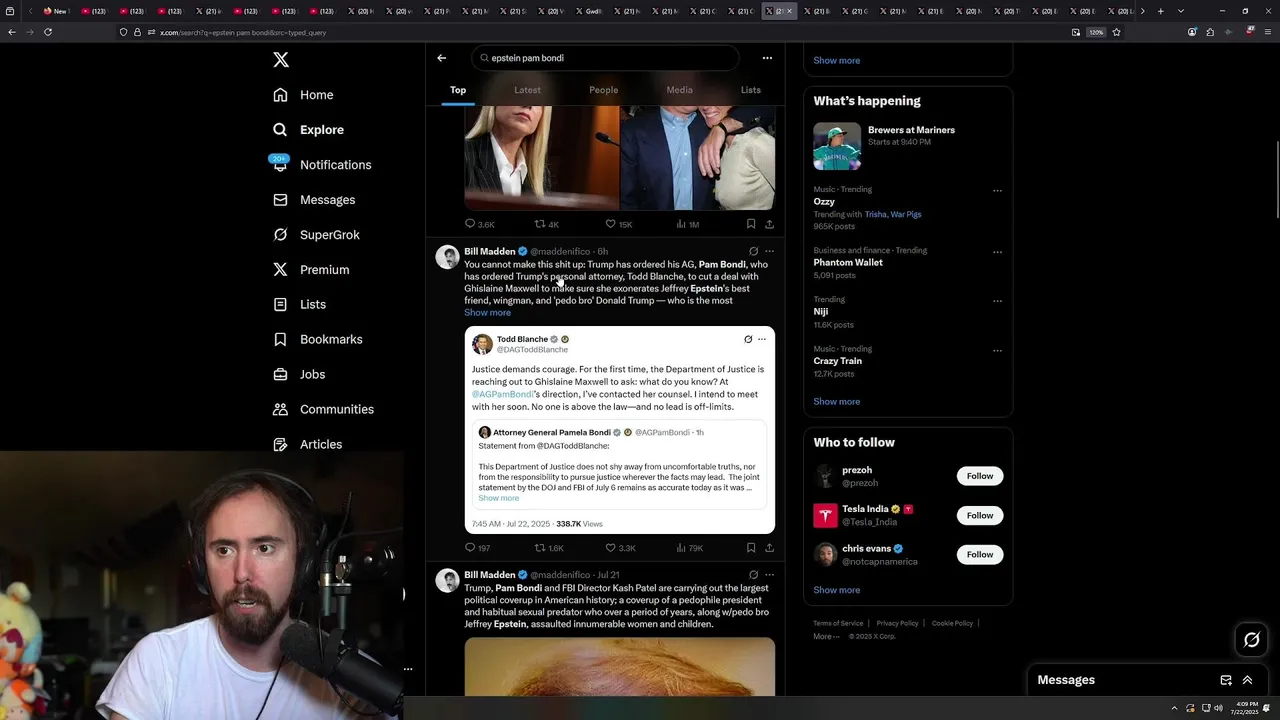Image resolution: width=1280 pixels, height=720 pixels.
Task: Follow prezoh account
Action: [980, 476]
